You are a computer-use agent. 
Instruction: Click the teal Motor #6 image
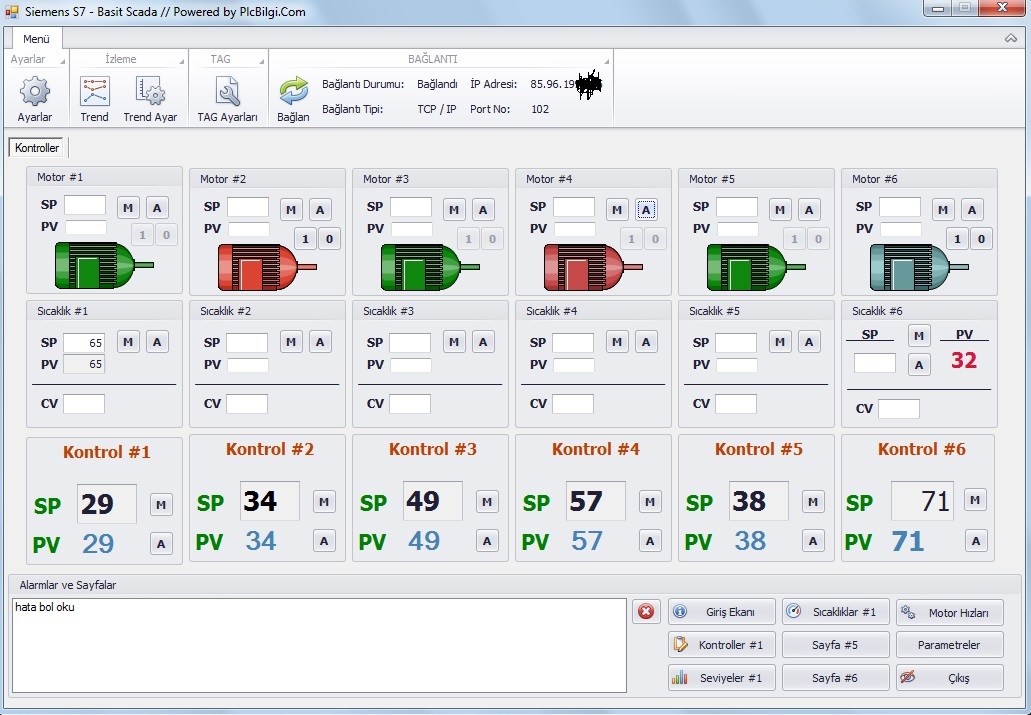pyautogui.click(x=919, y=267)
